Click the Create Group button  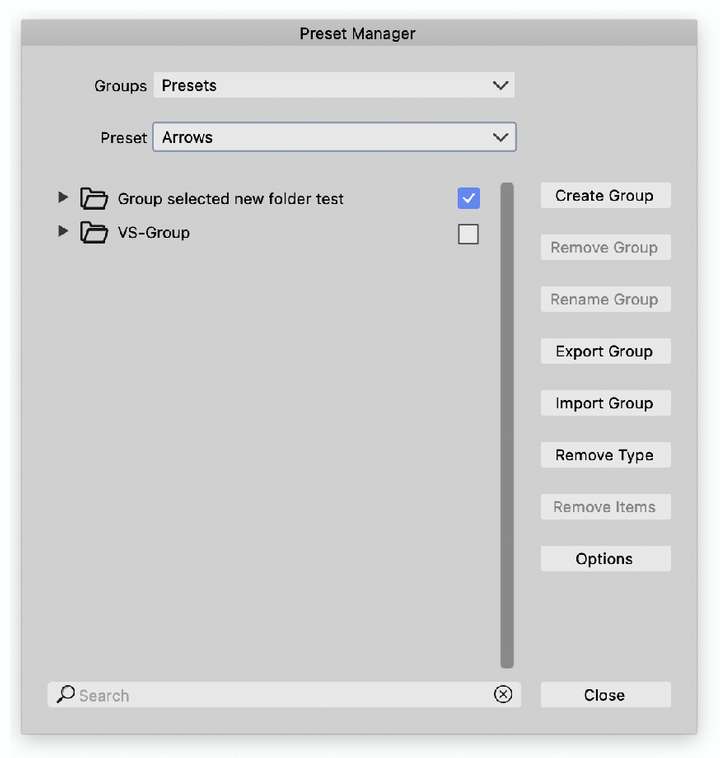605,195
